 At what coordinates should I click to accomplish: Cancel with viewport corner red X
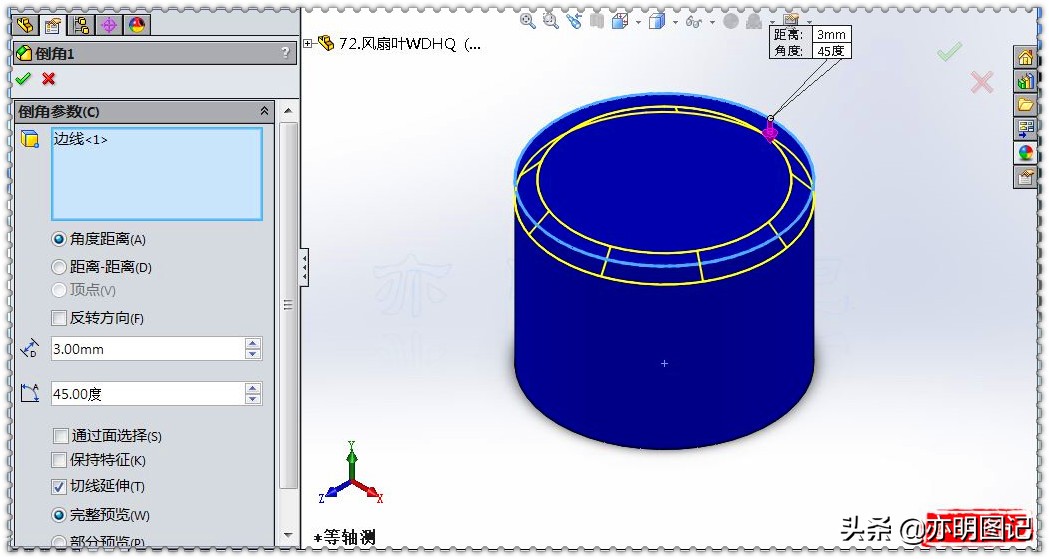pos(981,82)
